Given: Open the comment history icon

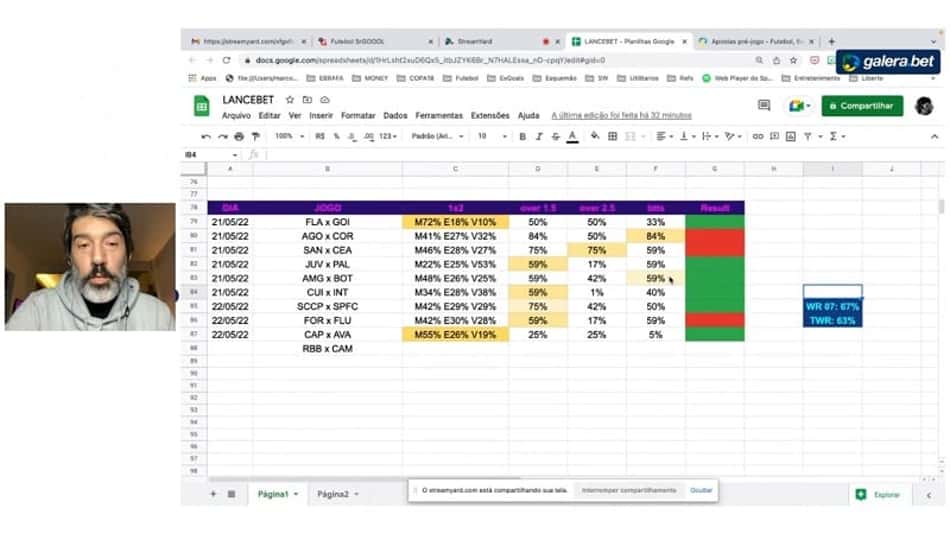Looking at the screenshot, I should [764, 105].
